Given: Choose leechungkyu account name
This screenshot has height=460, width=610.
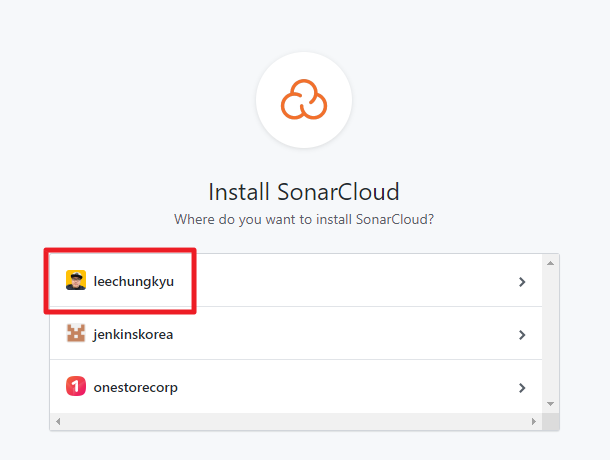Looking at the screenshot, I should pos(134,281).
